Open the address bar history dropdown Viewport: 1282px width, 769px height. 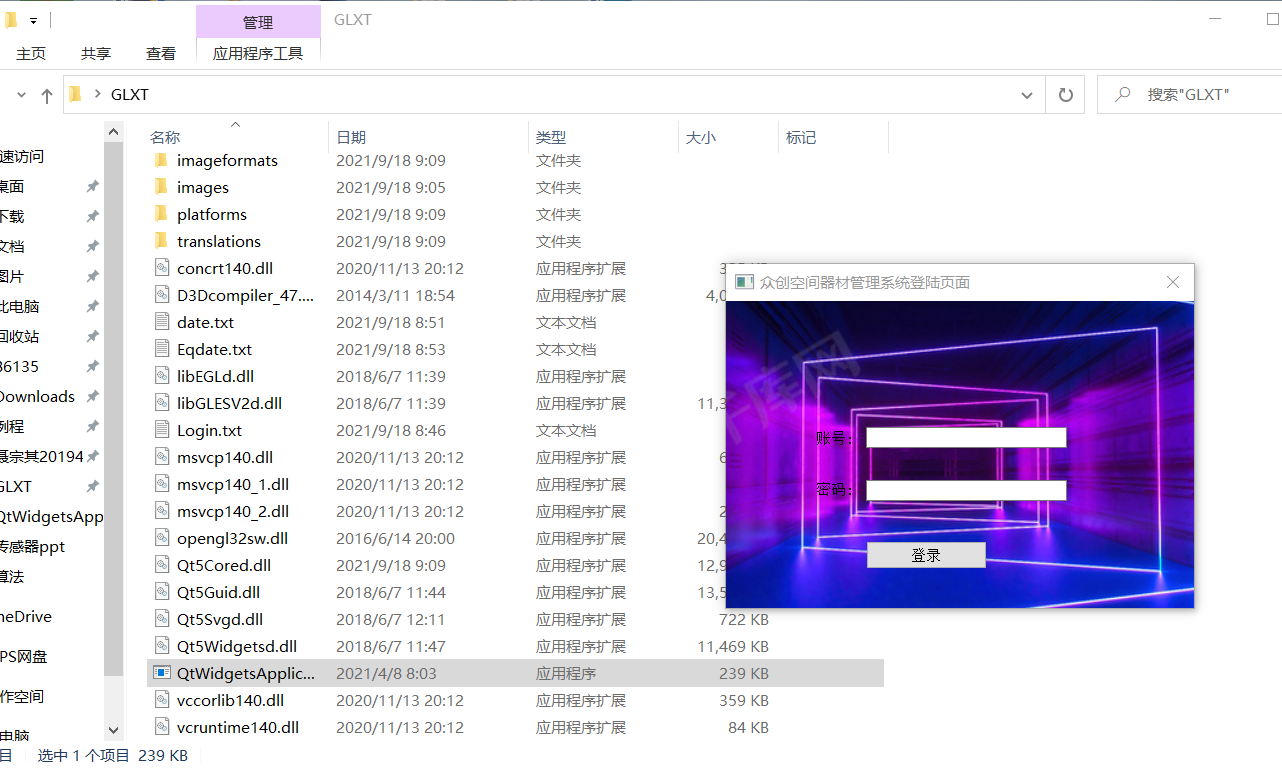click(1026, 94)
